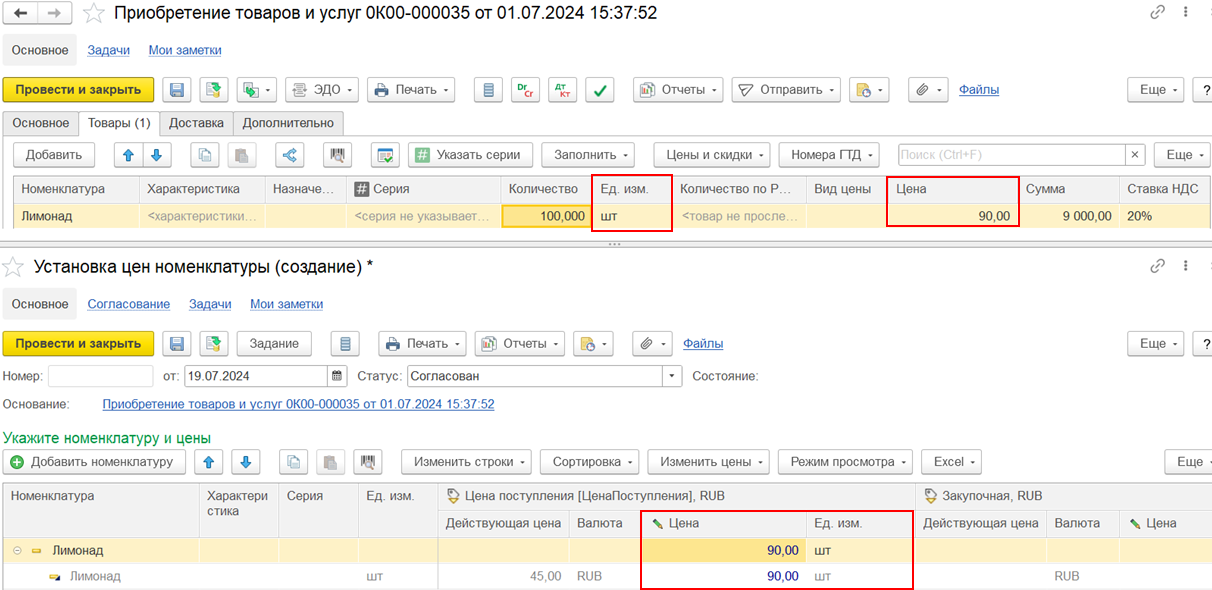Click the calendar icon next to date 19.07.2024
The height and width of the screenshot is (590, 1212).
(336, 376)
